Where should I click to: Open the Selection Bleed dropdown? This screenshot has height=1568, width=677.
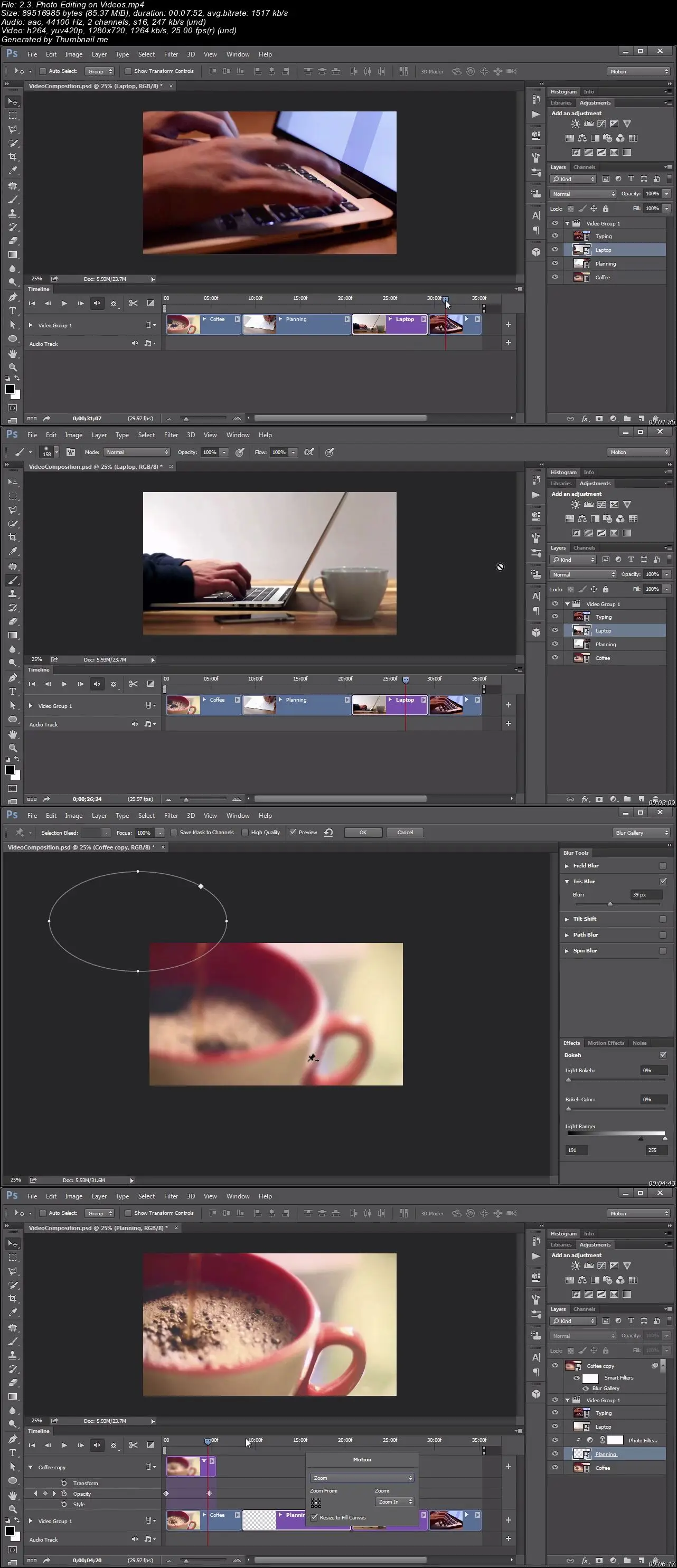(96, 833)
